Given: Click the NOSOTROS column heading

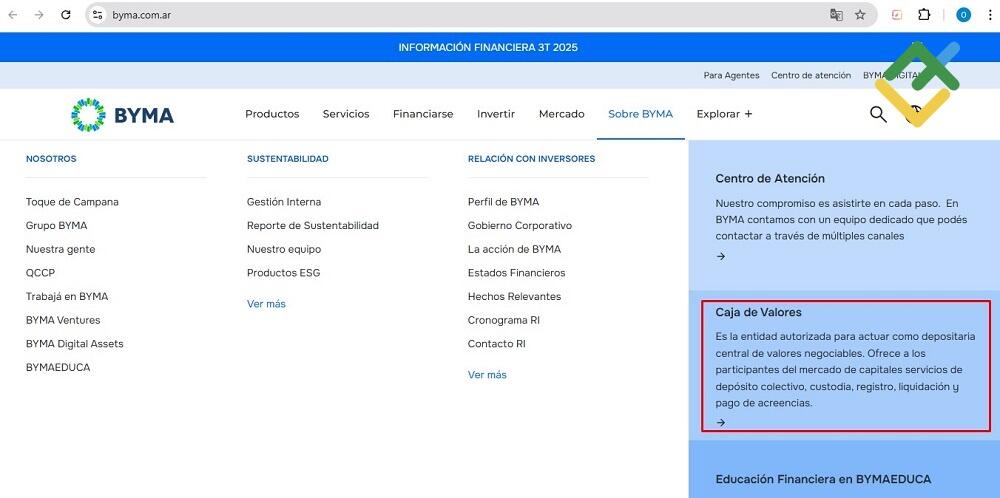Looking at the screenshot, I should point(51,159).
